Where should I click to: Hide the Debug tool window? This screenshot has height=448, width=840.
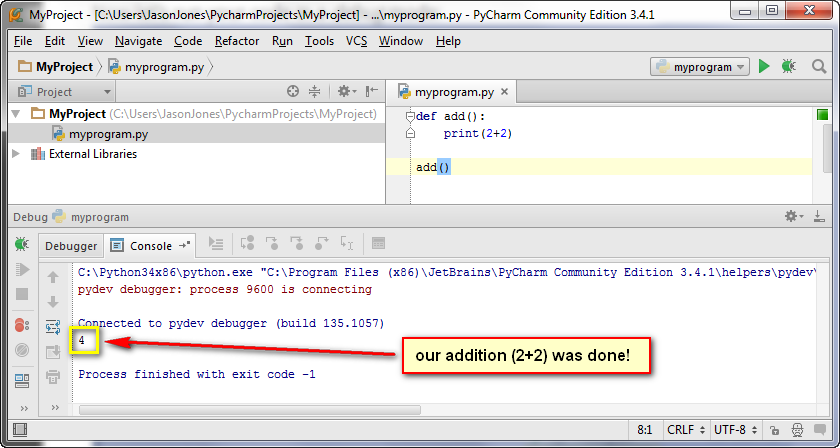819,216
